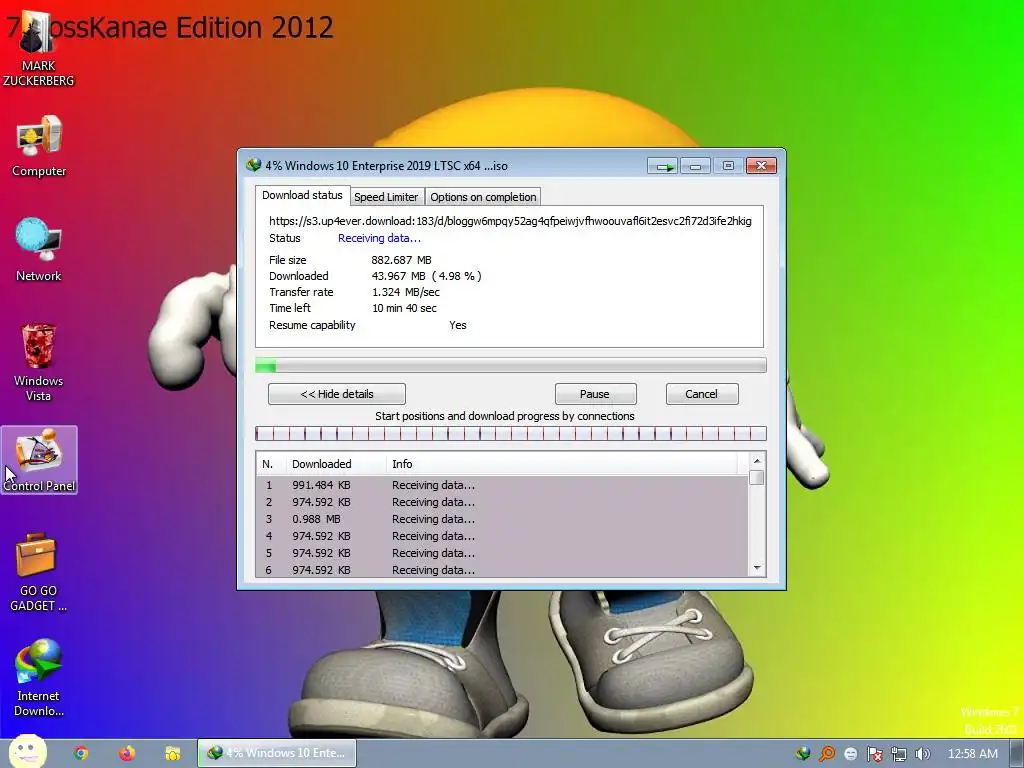Select connection row 2 in the list
The image size is (1024, 768).
point(502,502)
